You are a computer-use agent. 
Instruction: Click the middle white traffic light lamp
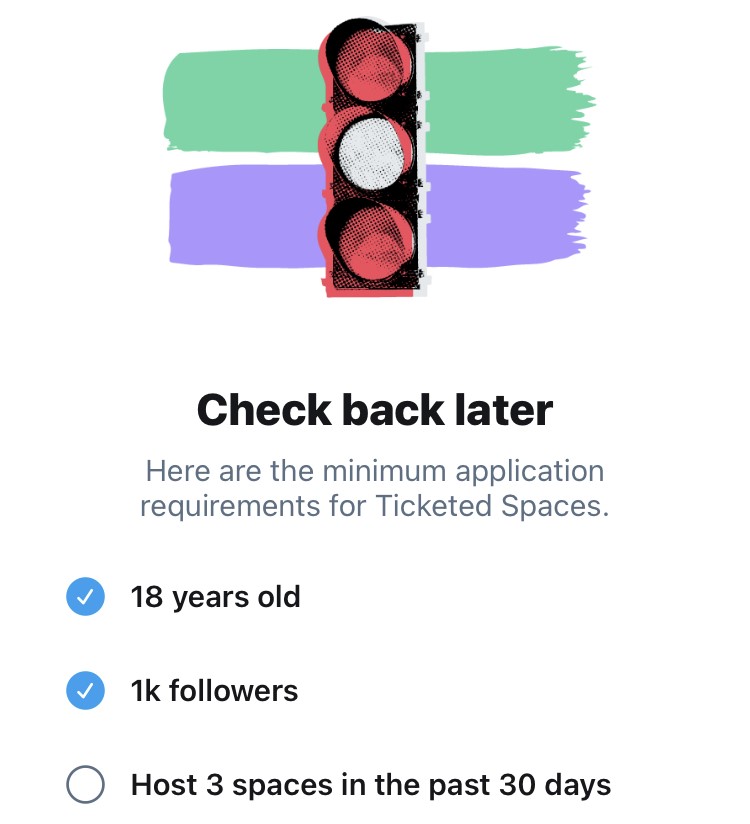pyautogui.click(x=372, y=153)
